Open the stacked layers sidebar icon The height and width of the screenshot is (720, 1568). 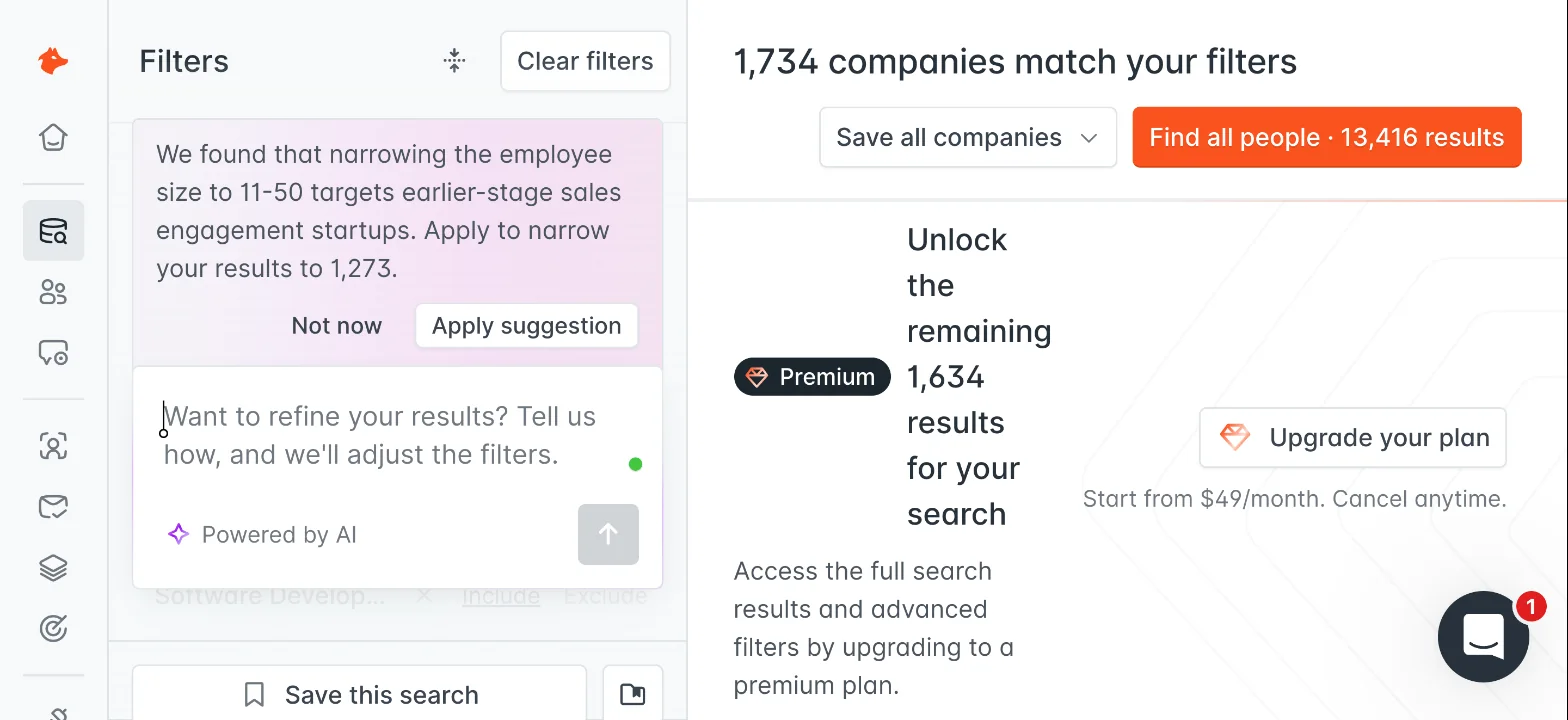click(53, 568)
